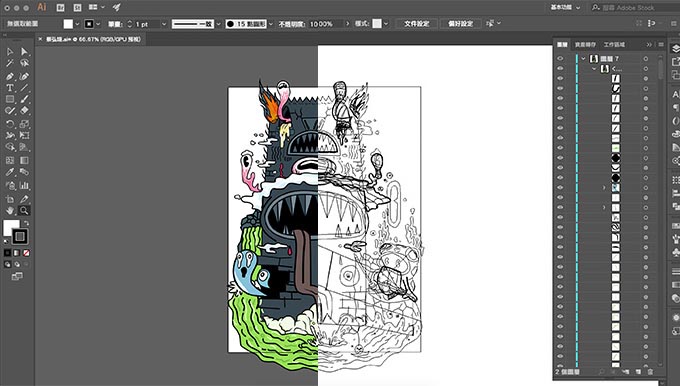Open Adobe Bridge via Br icon
This screenshot has height=386, width=680.
tap(60, 7)
